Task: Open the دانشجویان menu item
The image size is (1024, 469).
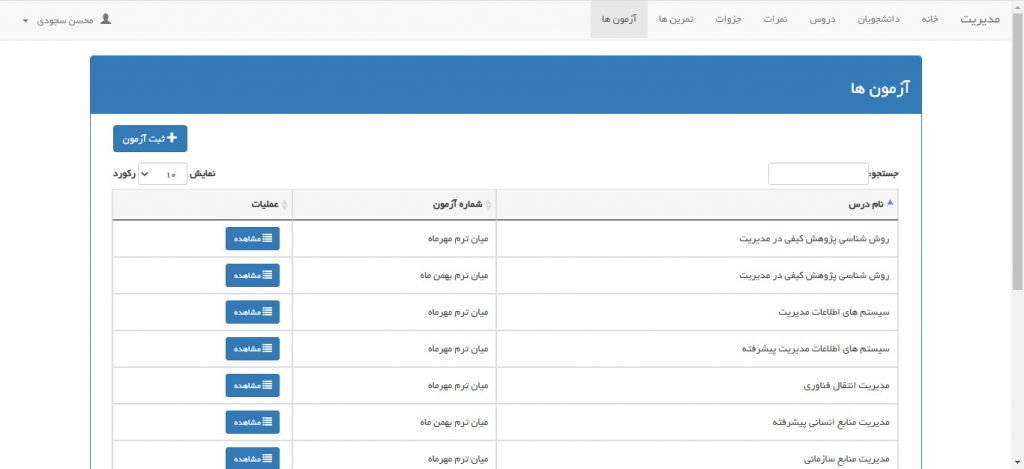Action: pyautogui.click(x=878, y=19)
